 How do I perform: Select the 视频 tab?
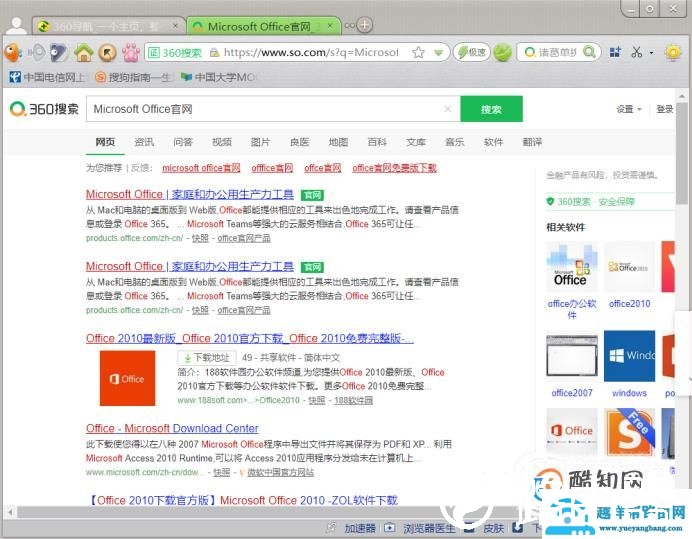(x=222, y=142)
